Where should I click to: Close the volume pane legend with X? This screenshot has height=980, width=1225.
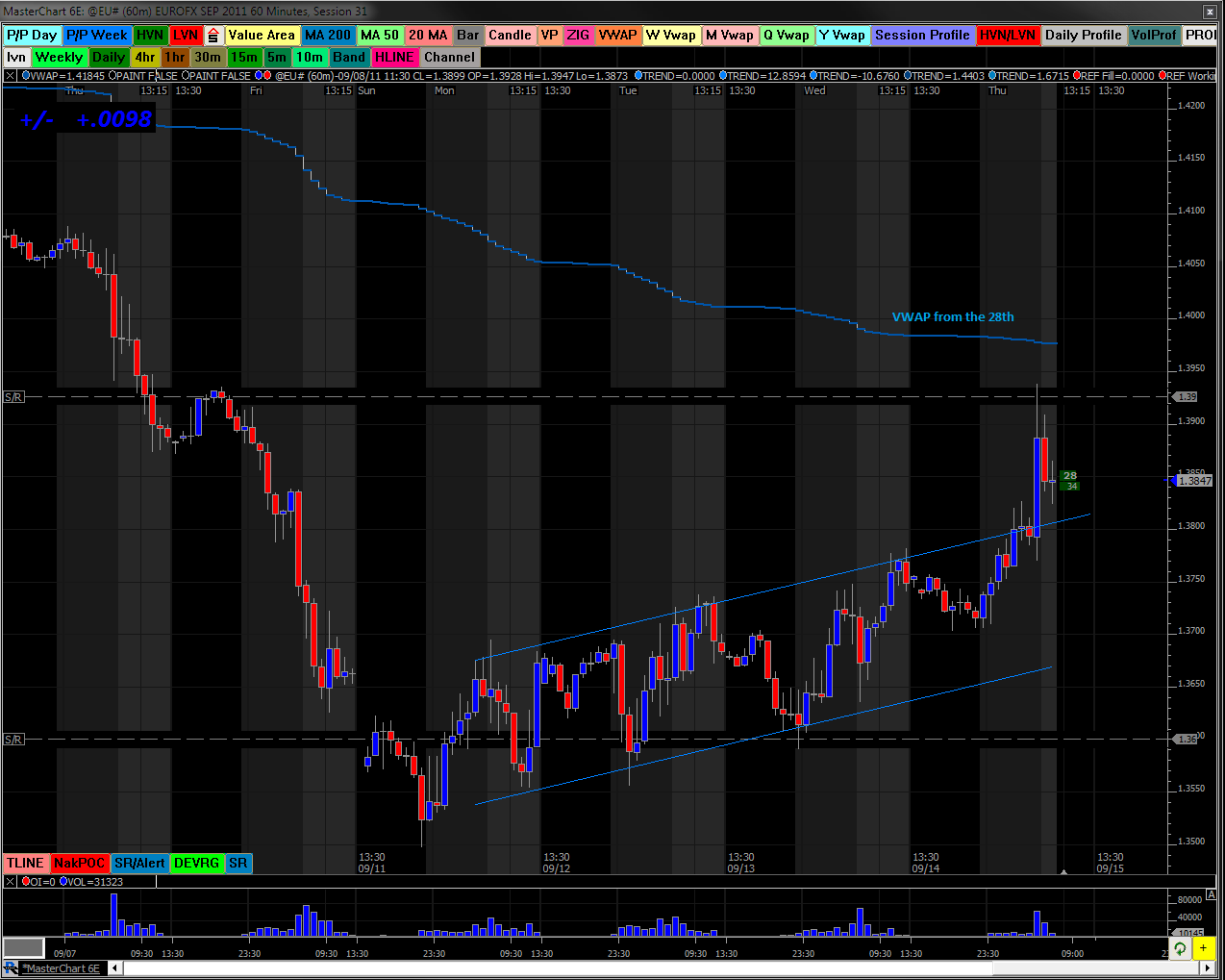(10, 881)
